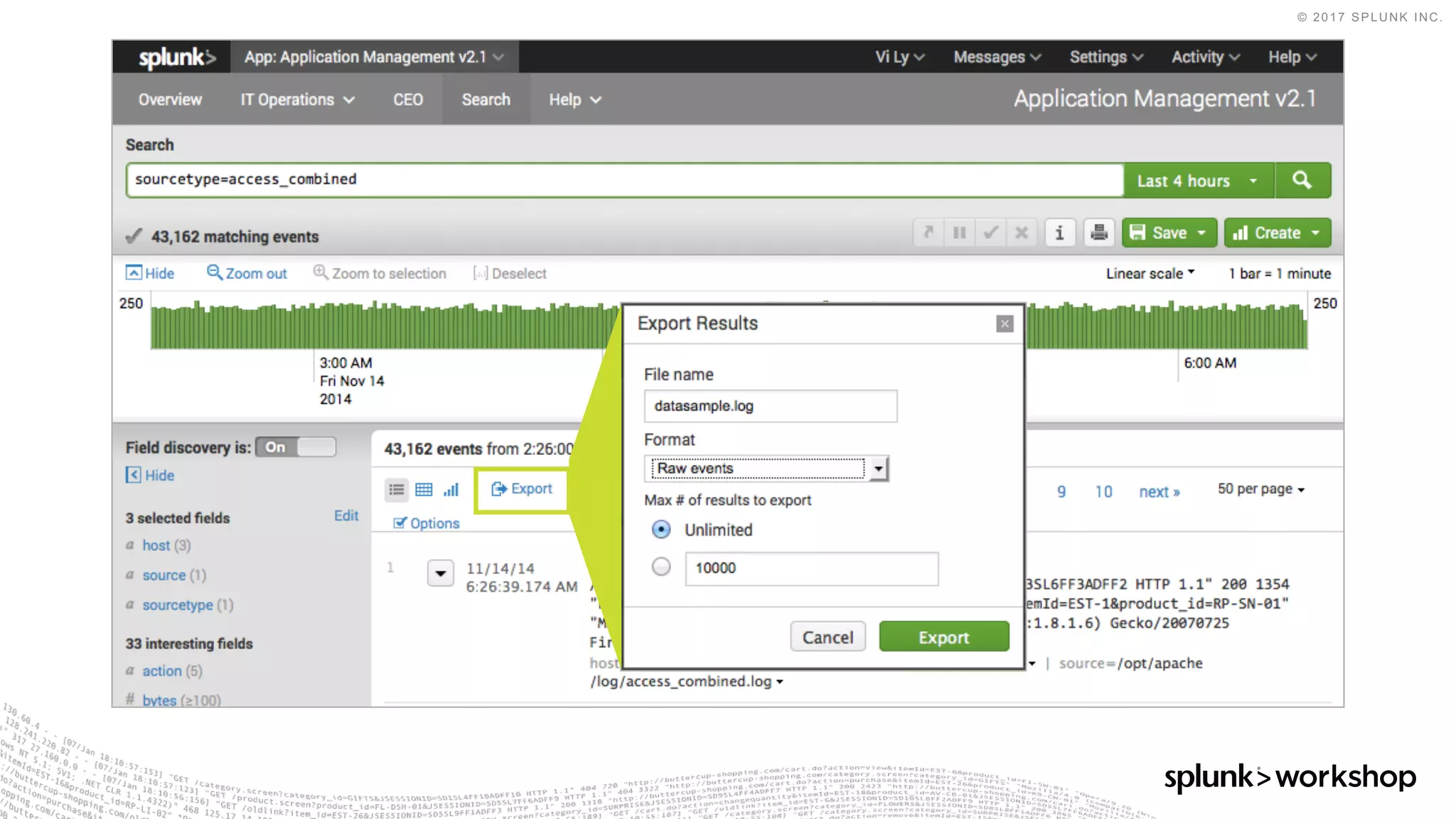Click the File name input field
This screenshot has width=1456, height=819.
click(x=771, y=406)
